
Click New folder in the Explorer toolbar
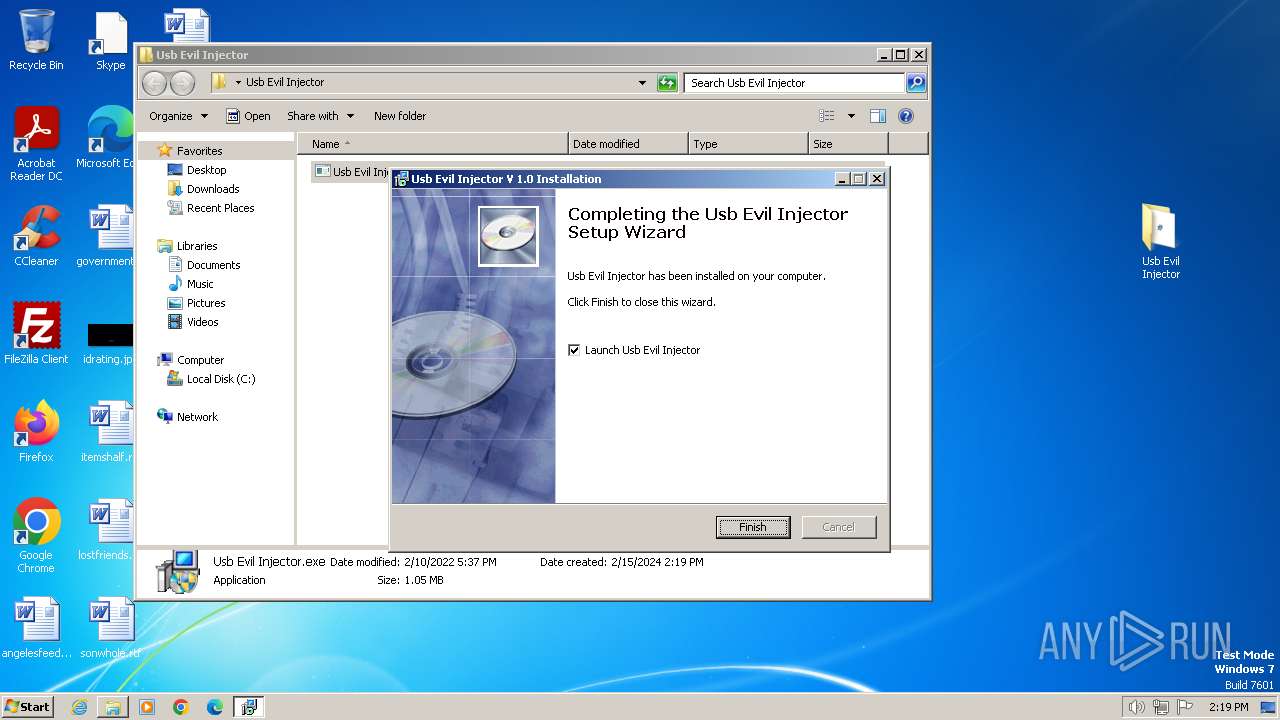point(400,116)
